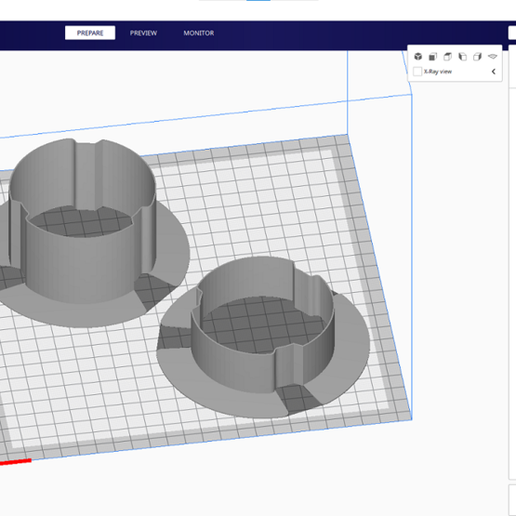Enable the X-Ray view checkbox
Screen dimensions: 516x516
[x=417, y=71]
